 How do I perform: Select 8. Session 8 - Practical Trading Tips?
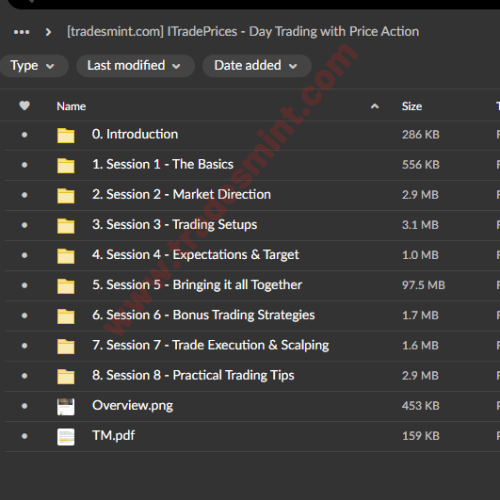[193, 375]
